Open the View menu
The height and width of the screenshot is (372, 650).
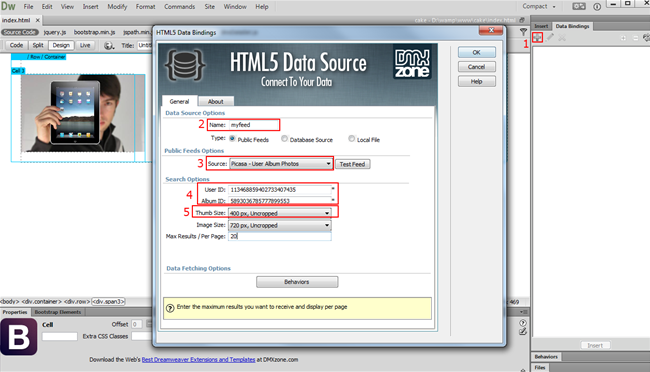click(67, 7)
